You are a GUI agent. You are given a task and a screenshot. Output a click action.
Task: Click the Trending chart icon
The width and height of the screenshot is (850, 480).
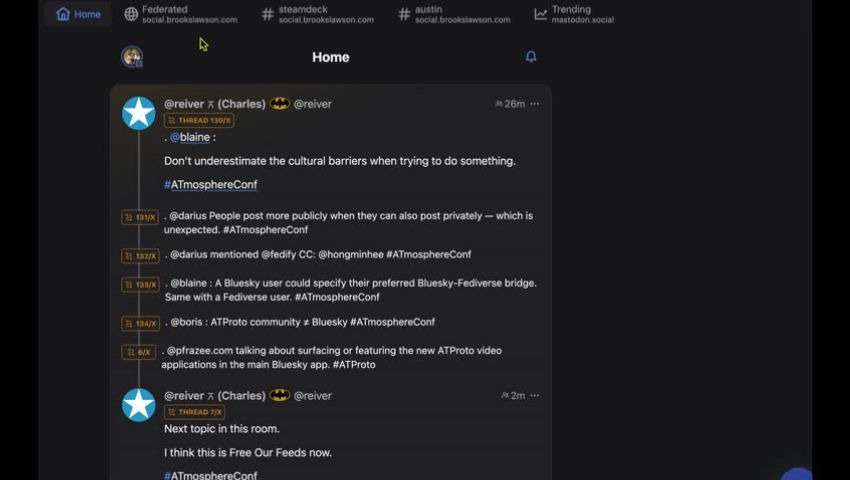click(x=540, y=14)
